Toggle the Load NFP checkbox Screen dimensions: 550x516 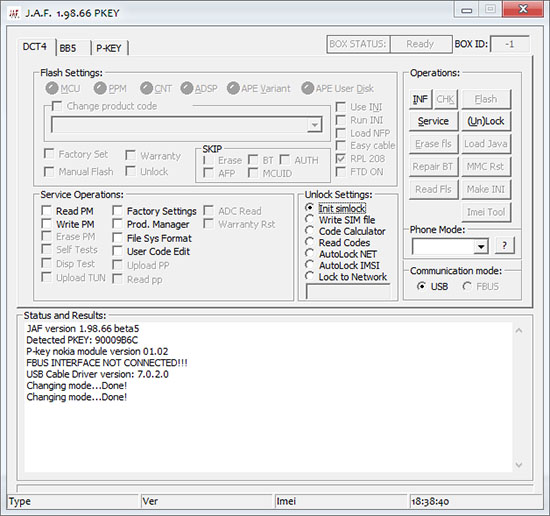click(341, 133)
